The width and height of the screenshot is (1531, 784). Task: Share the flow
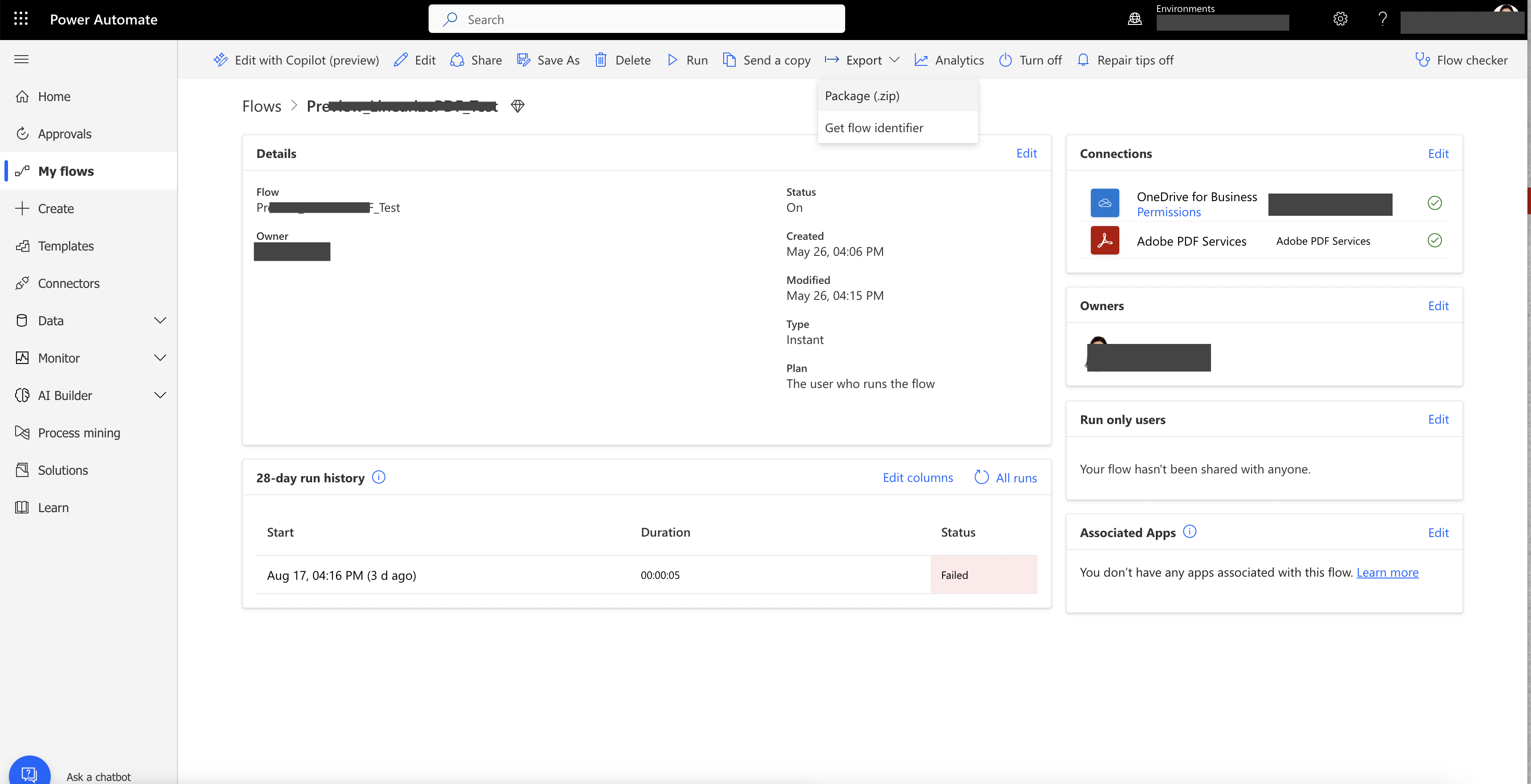pos(475,60)
